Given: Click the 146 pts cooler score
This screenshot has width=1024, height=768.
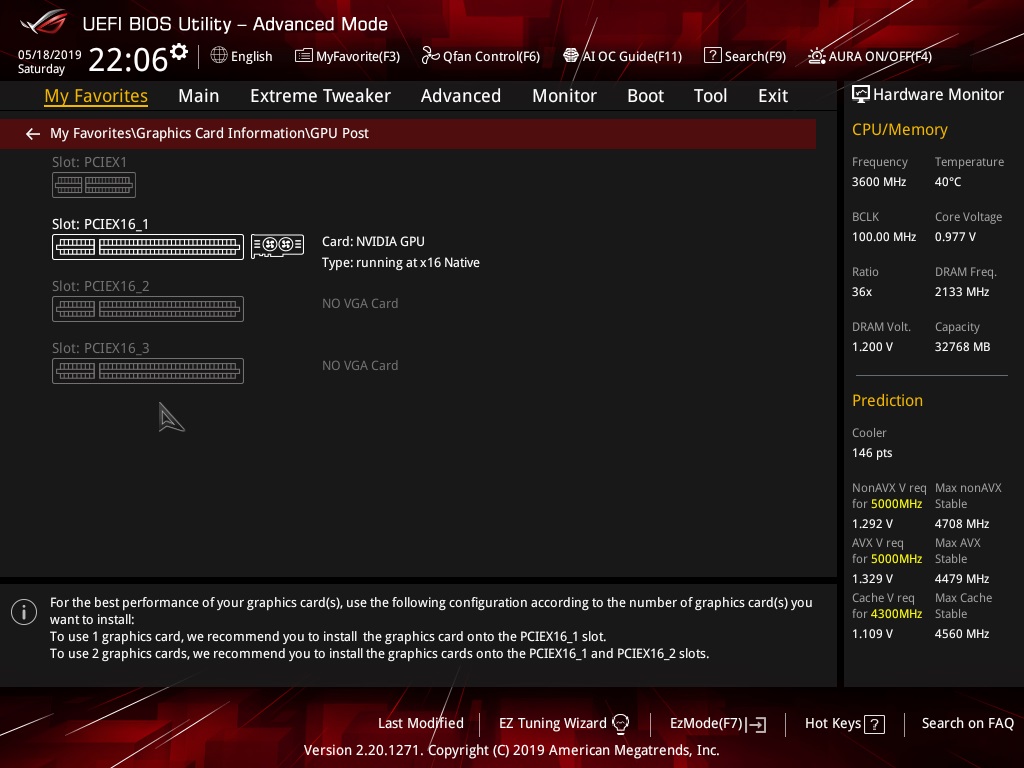Looking at the screenshot, I should tap(872, 453).
